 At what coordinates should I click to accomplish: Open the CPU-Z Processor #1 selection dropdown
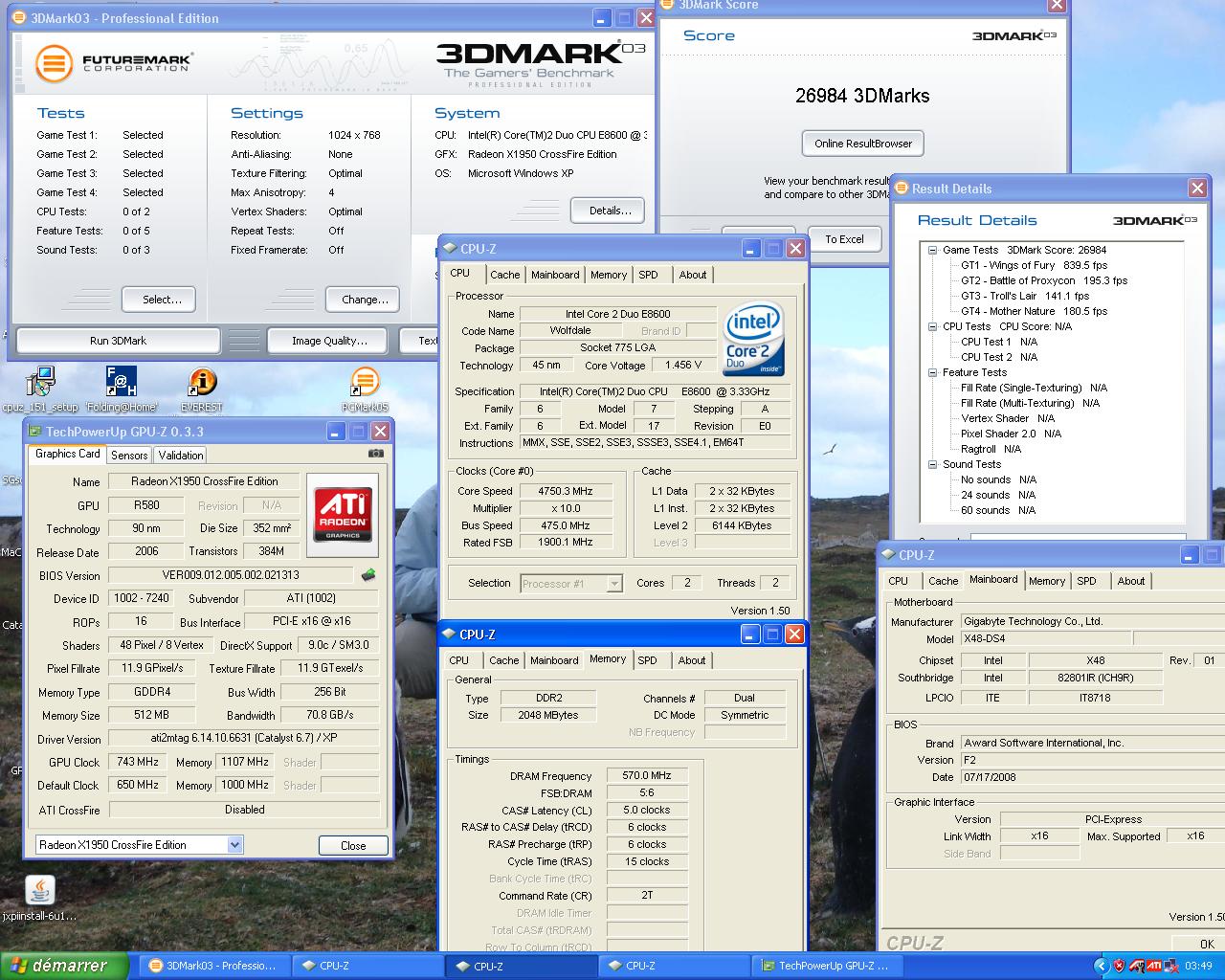[614, 583]
